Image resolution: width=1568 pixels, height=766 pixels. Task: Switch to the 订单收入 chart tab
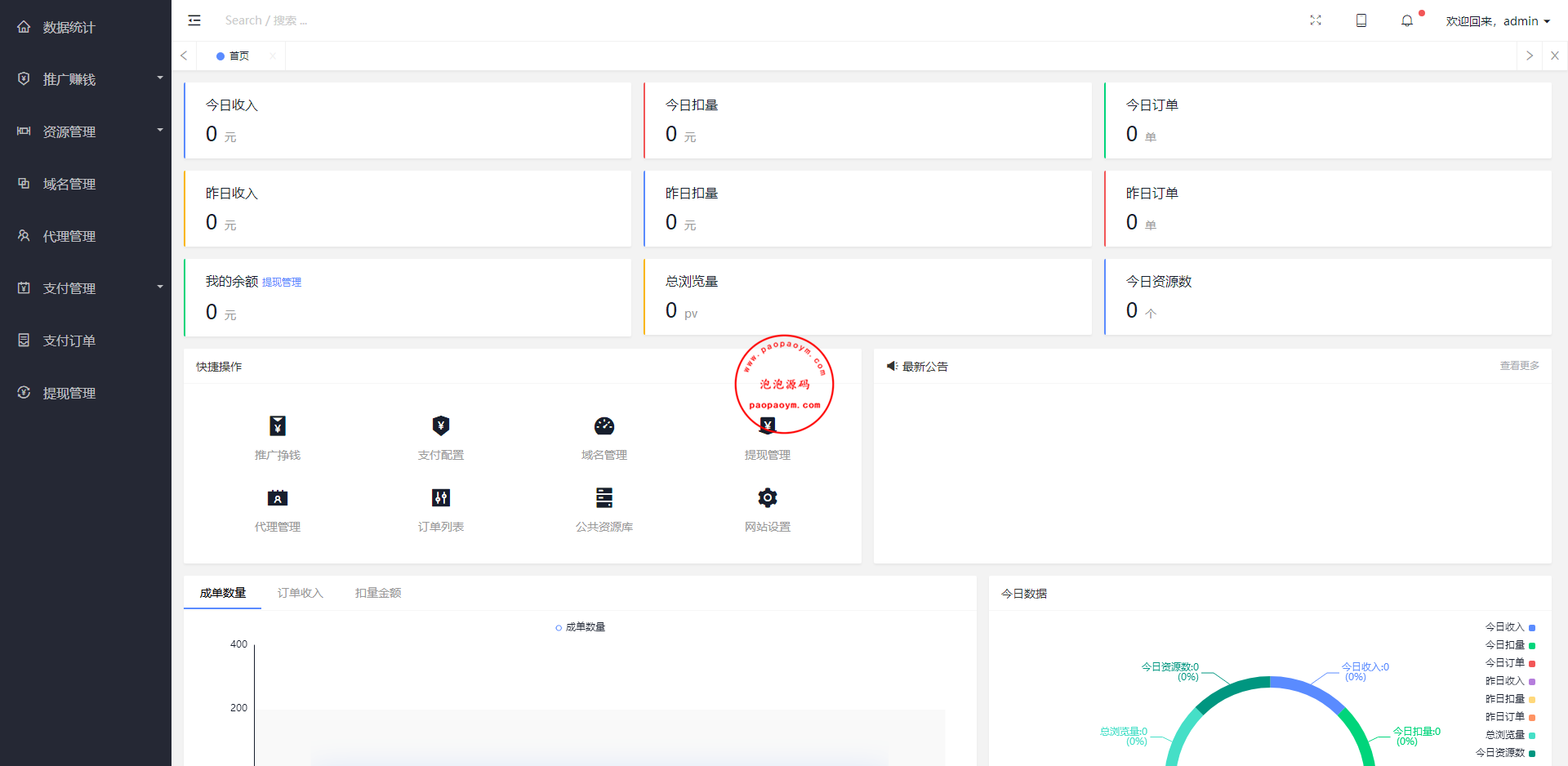point(301,593)
